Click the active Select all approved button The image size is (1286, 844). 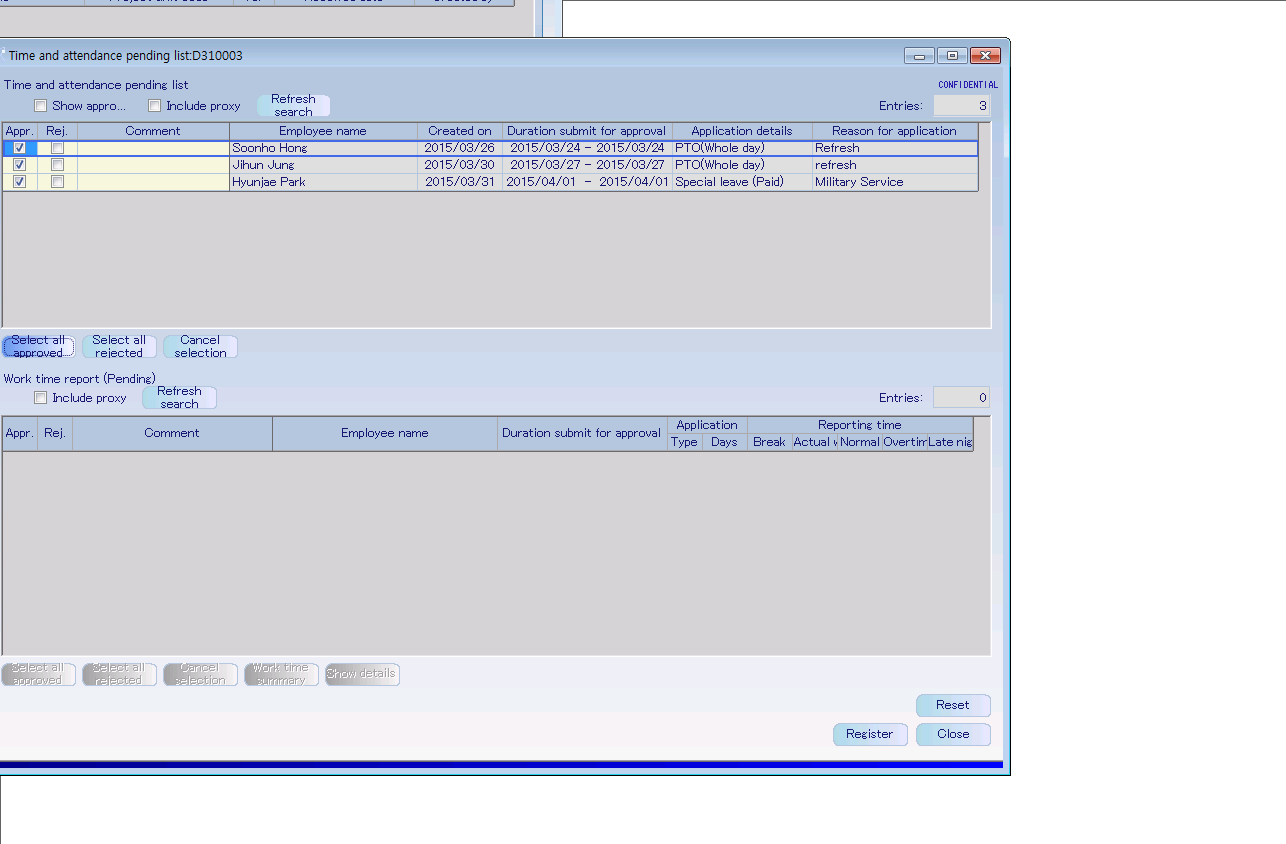click(38, 347)
